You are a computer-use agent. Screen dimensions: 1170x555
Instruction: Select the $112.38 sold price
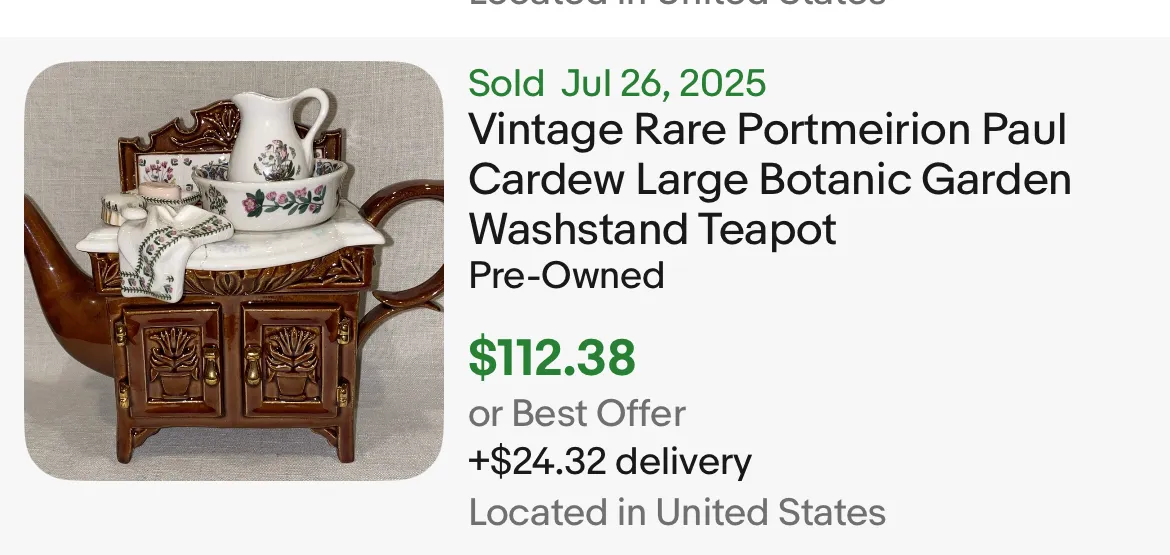552,358
